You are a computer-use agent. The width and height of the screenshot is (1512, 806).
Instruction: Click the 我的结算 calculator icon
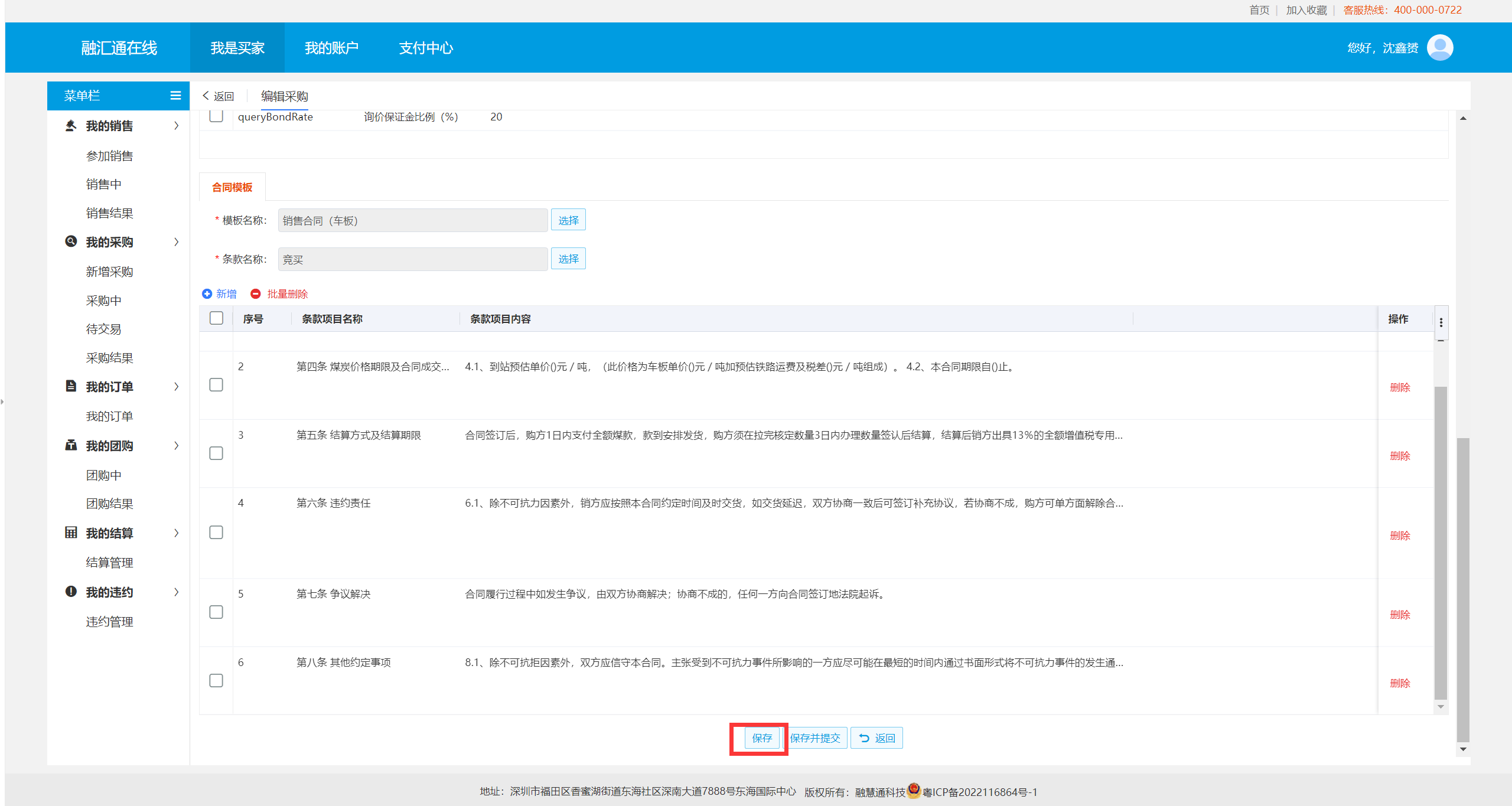click(71, 533)
